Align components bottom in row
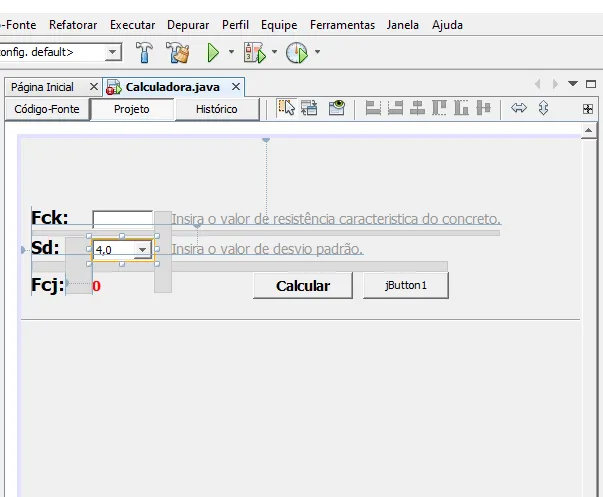The height and width of the screenshot is (497, 603). 461,108
